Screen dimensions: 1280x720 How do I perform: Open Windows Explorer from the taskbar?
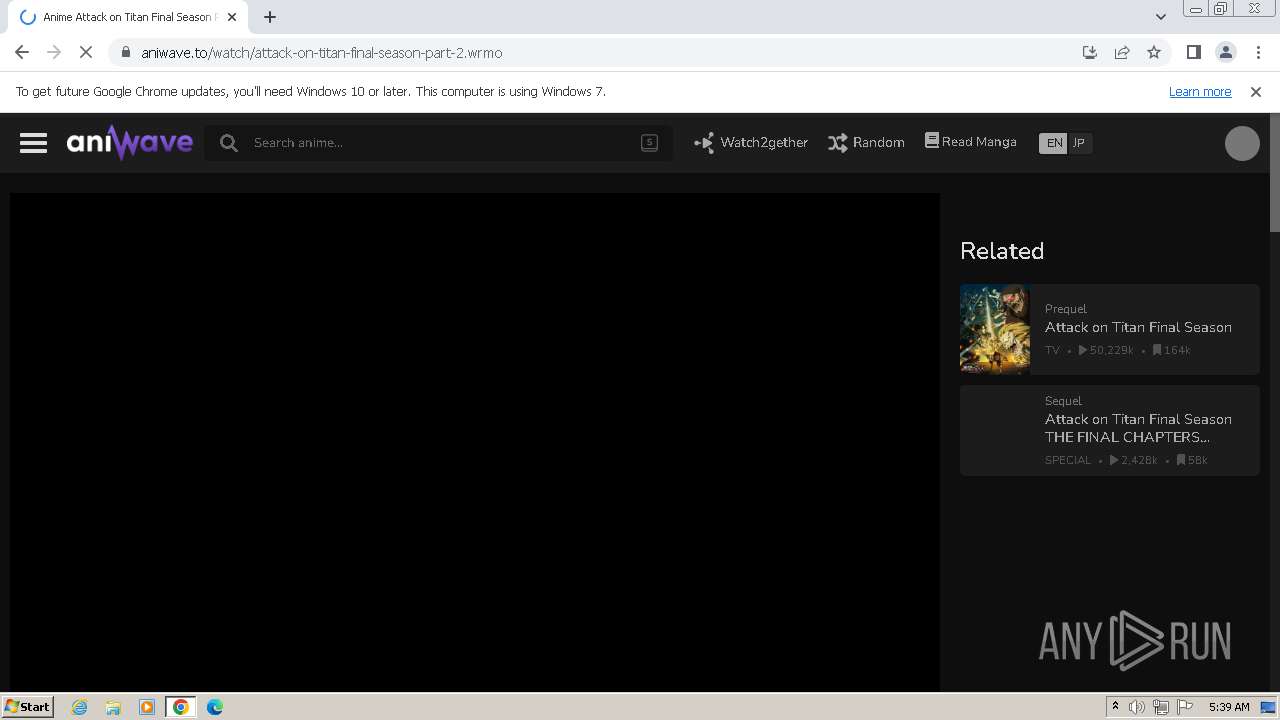click(x=113, y=707)
